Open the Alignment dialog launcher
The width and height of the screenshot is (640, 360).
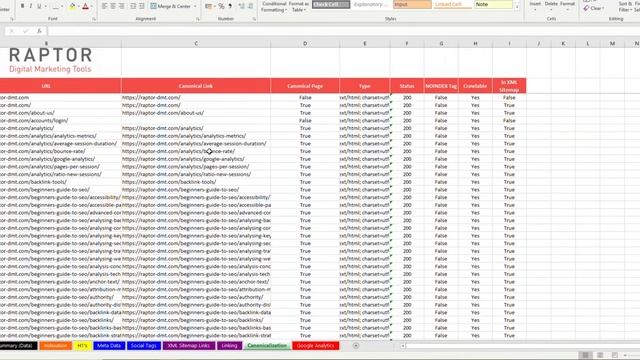(198, 19)
